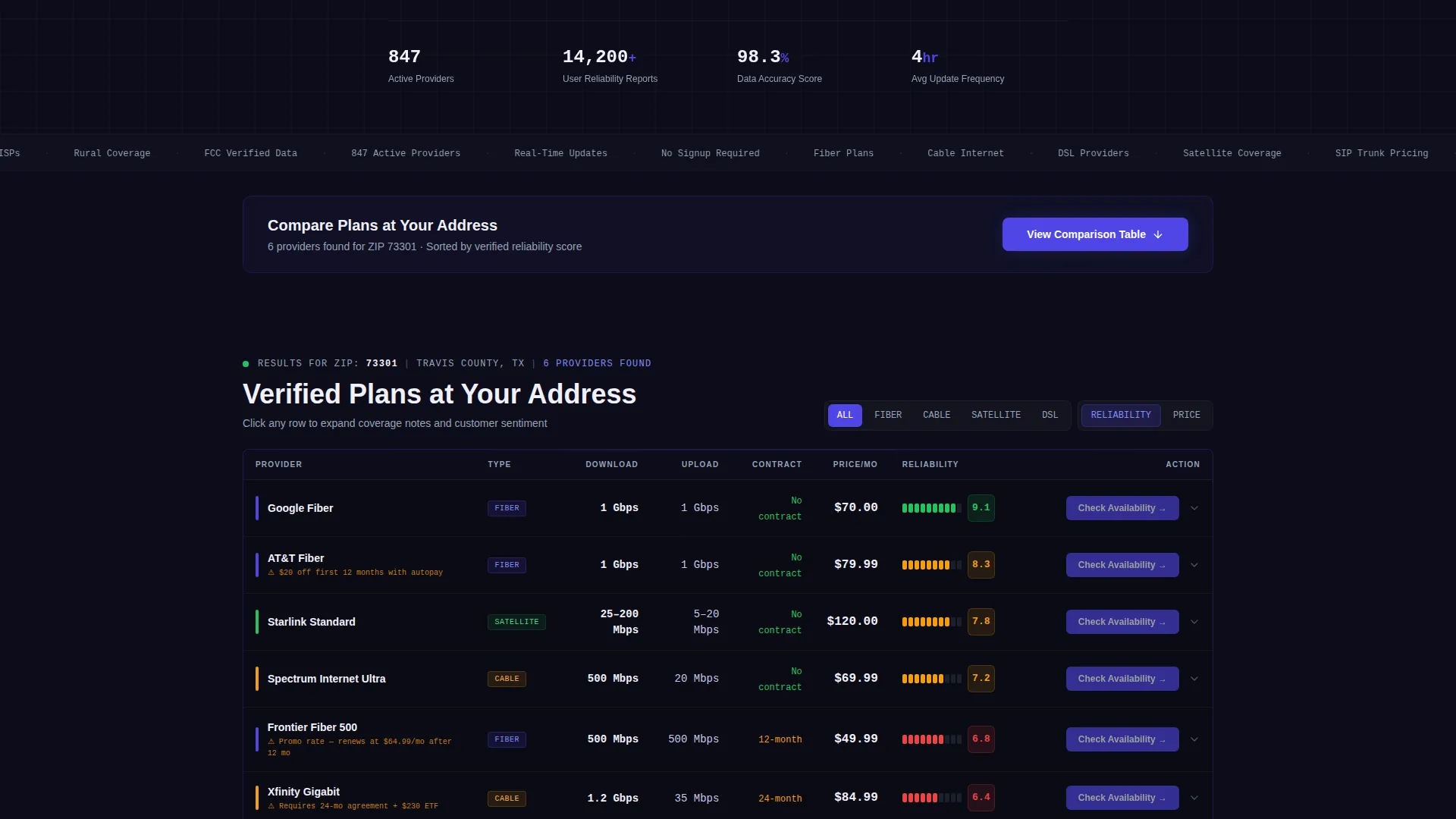The width and height of the screenshot is (1456, 819).
Task: Check Availability for Xfinity Gigabit
Action: pyautogui.click(x=1122, y=798)
